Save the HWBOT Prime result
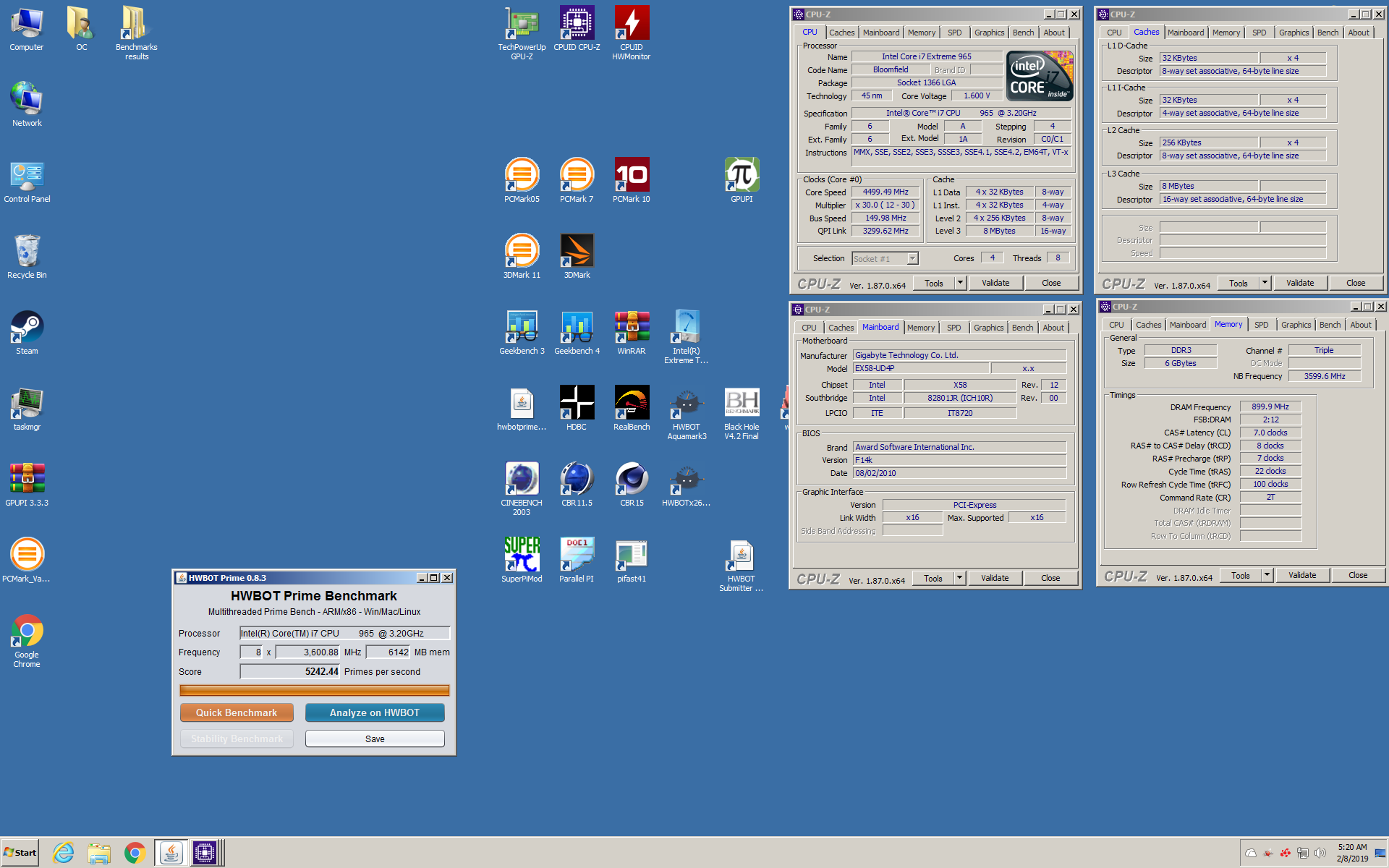Screen dimensions: 1389x868 pyautogui.click(x=375, y=739)
